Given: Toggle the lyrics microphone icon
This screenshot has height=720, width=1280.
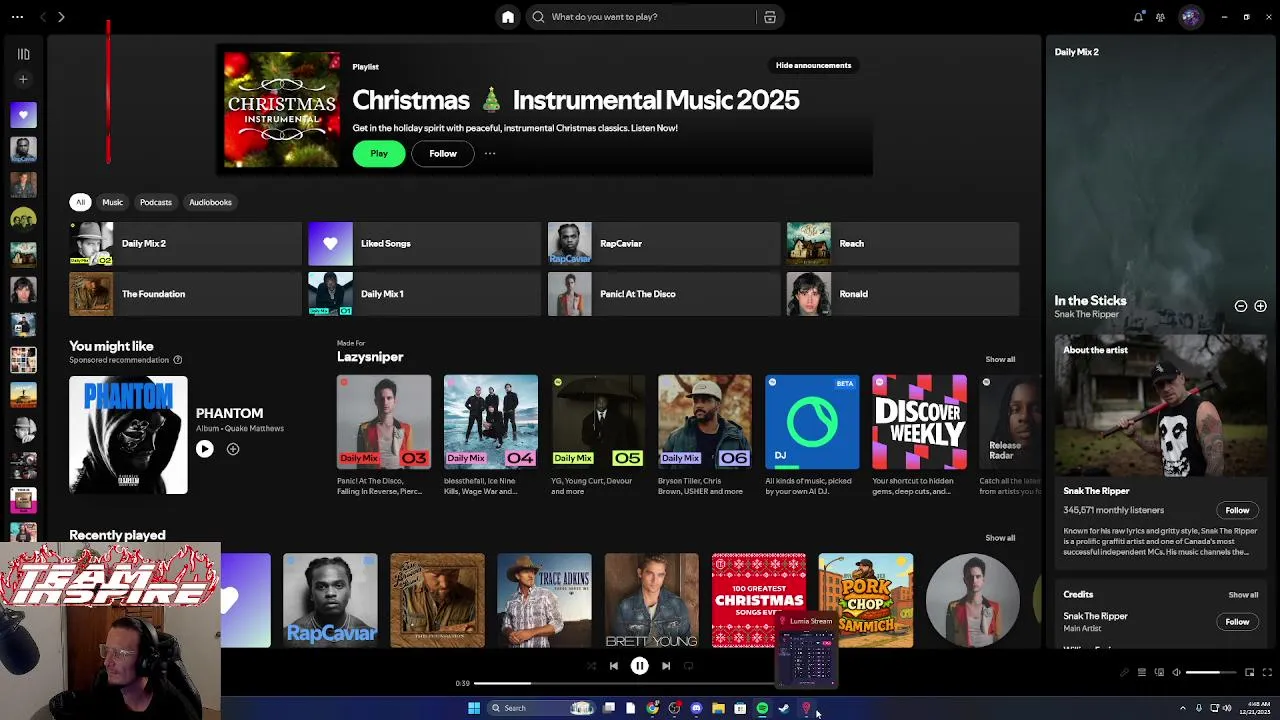Looking at the screenshot, I should click(1125, 672).
